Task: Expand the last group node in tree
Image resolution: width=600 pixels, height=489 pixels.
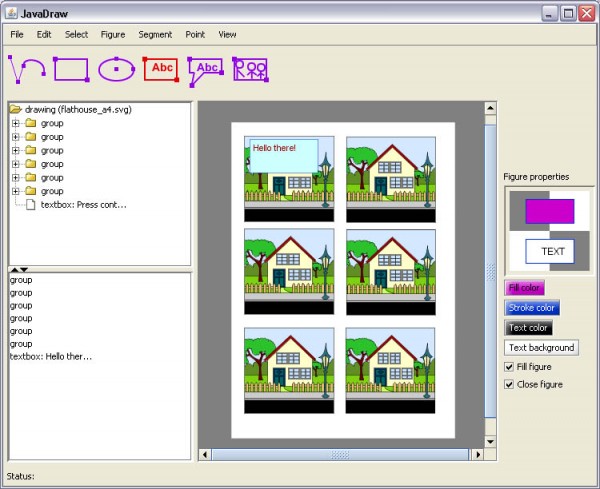Action: [x=16, y=191]
